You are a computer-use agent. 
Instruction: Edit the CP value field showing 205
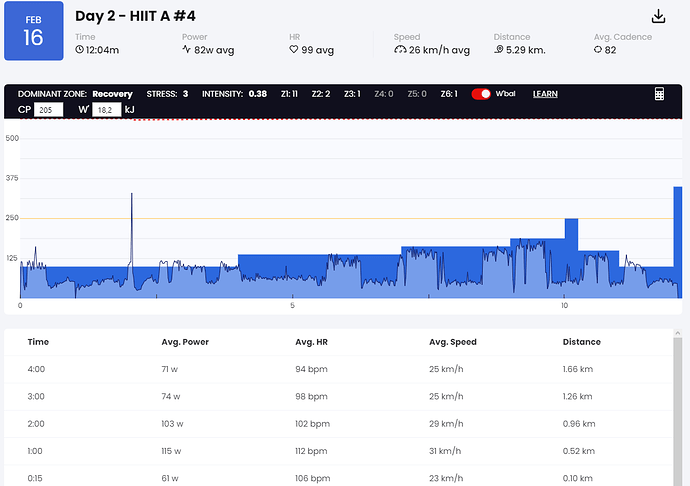[x=48, y=110]
